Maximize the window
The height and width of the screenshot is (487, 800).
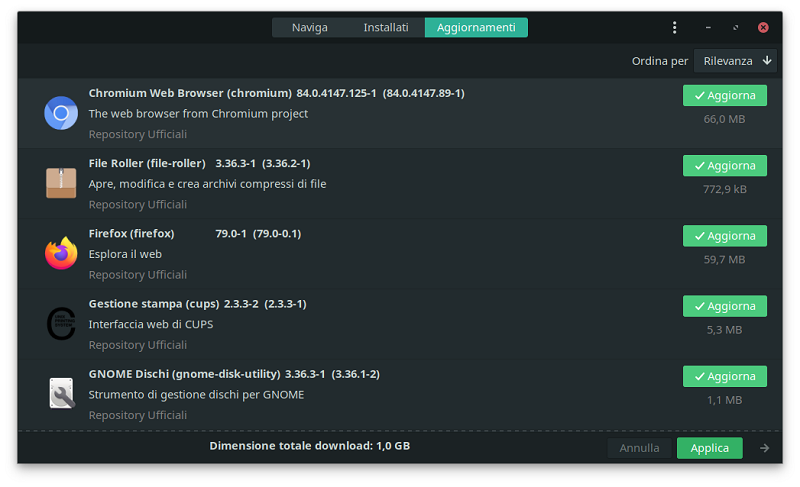click(735, 28)
